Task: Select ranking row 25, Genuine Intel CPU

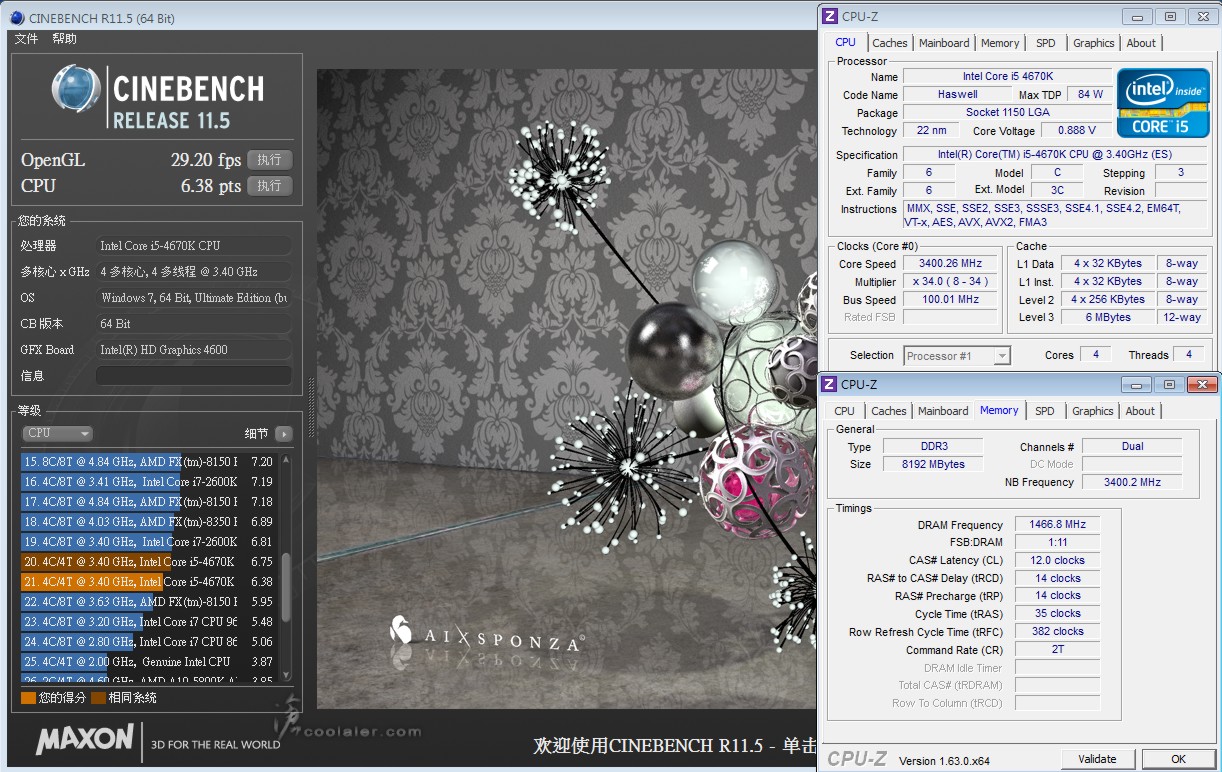Action: [149, 662]
